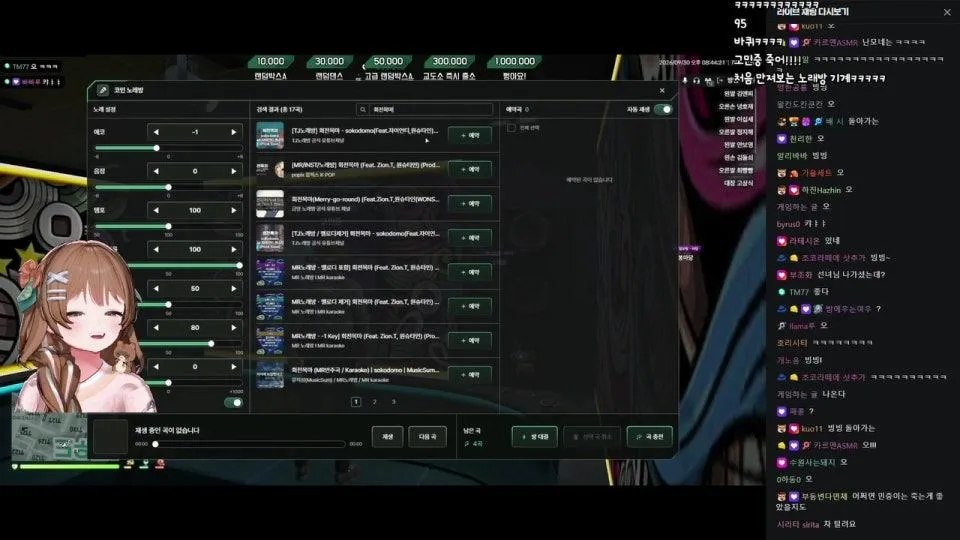
Task: Click the 재생 play button
Action: [388, 437]
